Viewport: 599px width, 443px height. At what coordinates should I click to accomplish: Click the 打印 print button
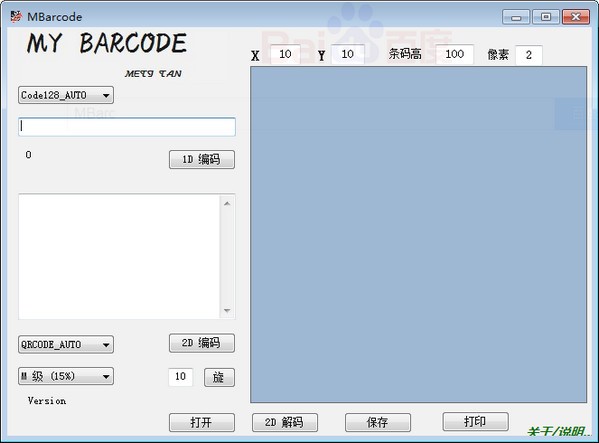475,422
